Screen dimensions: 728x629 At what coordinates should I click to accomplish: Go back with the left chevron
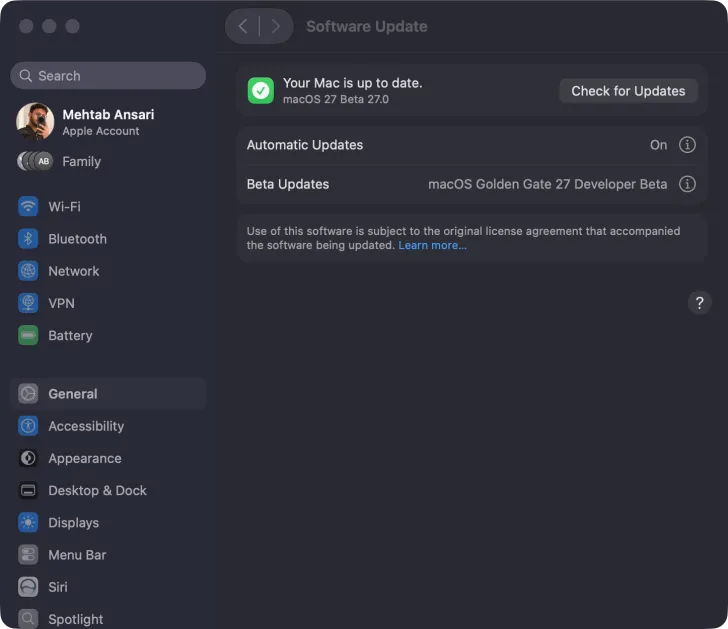pos(243,26)
